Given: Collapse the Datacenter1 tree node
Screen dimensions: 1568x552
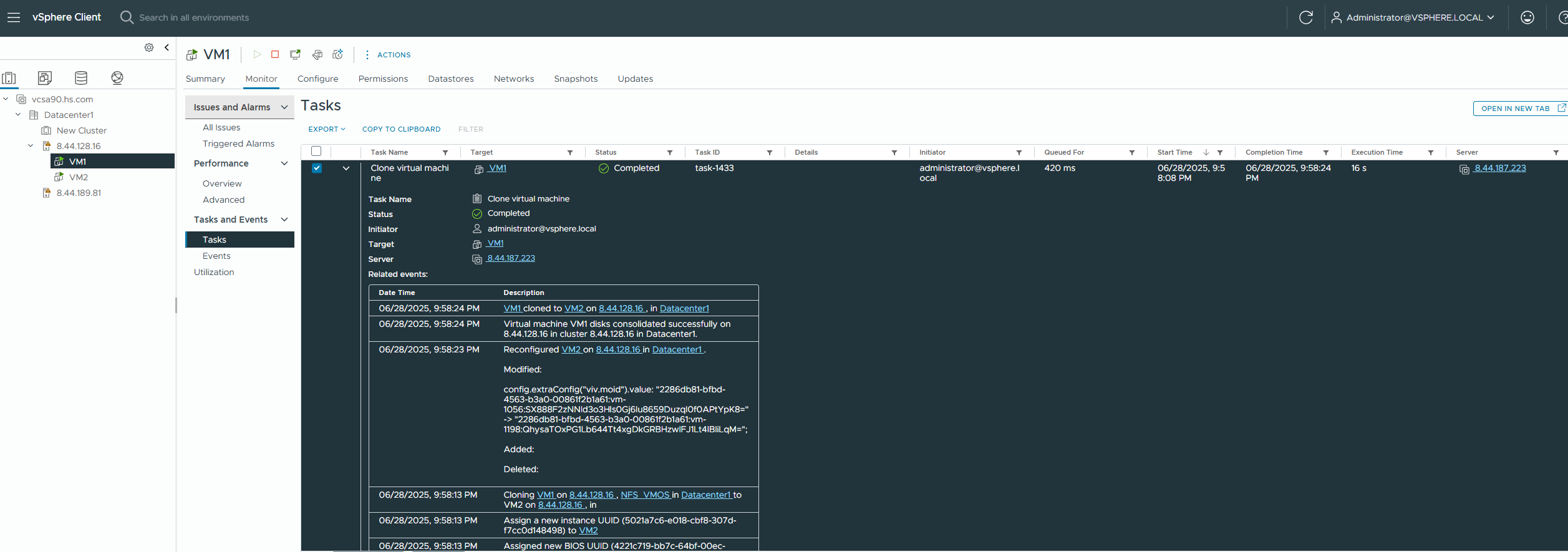Looking at the screenshot, I should [18, 115].
